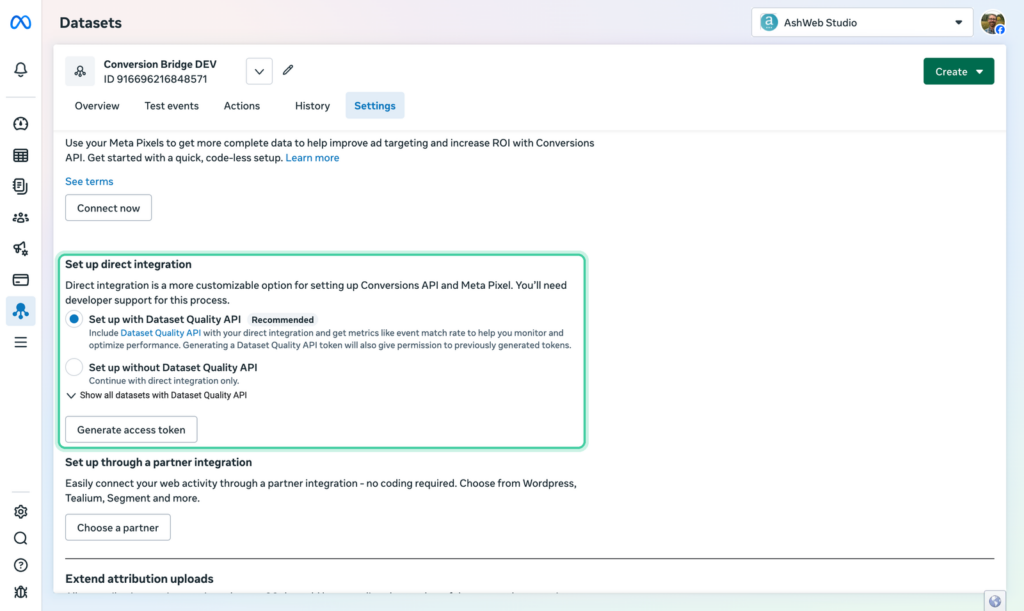This screenshot has width=1024, height=611.
Task: Click the dataset icon beside Conversion Bridge DEV
Action: click(x=80, y=71)
